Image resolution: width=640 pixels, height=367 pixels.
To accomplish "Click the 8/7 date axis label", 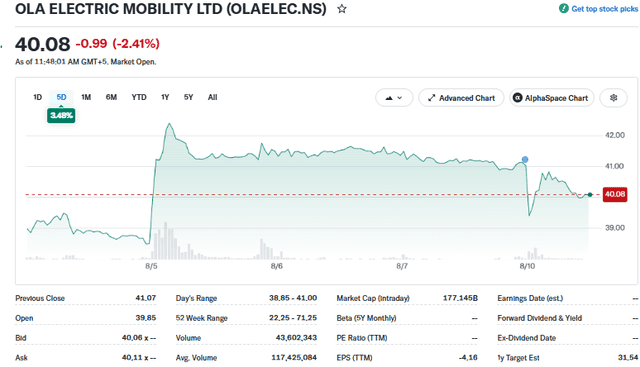I will (x=402, y=267).
